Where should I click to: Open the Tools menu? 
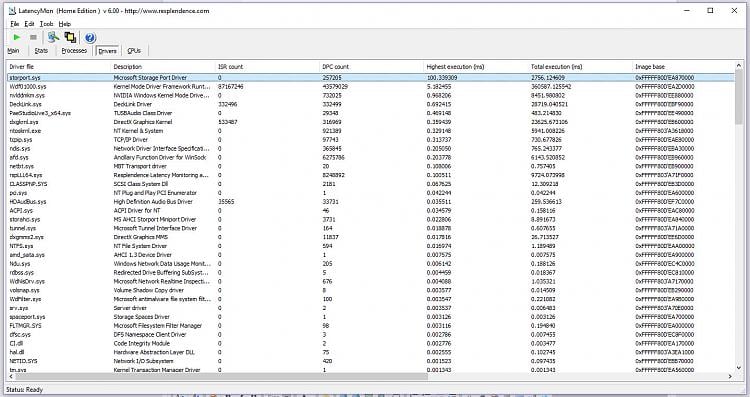pos(46,23)
